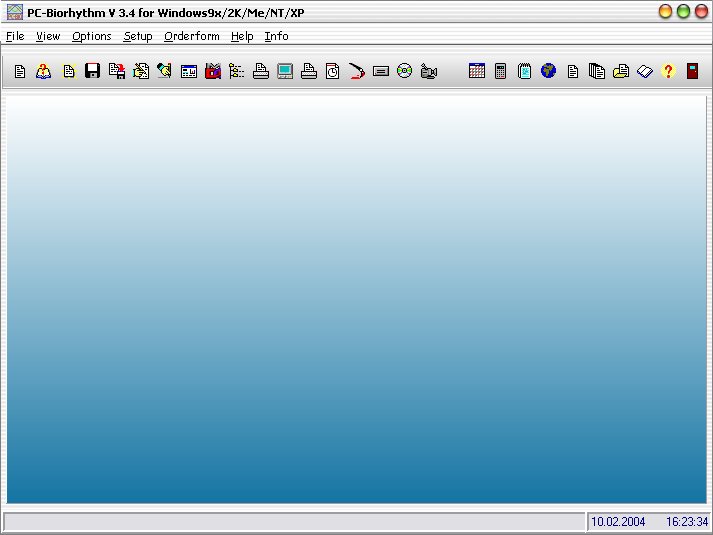This screenshot has width=713, height=535.
Task: Open the Help menu
Action: 242,36
